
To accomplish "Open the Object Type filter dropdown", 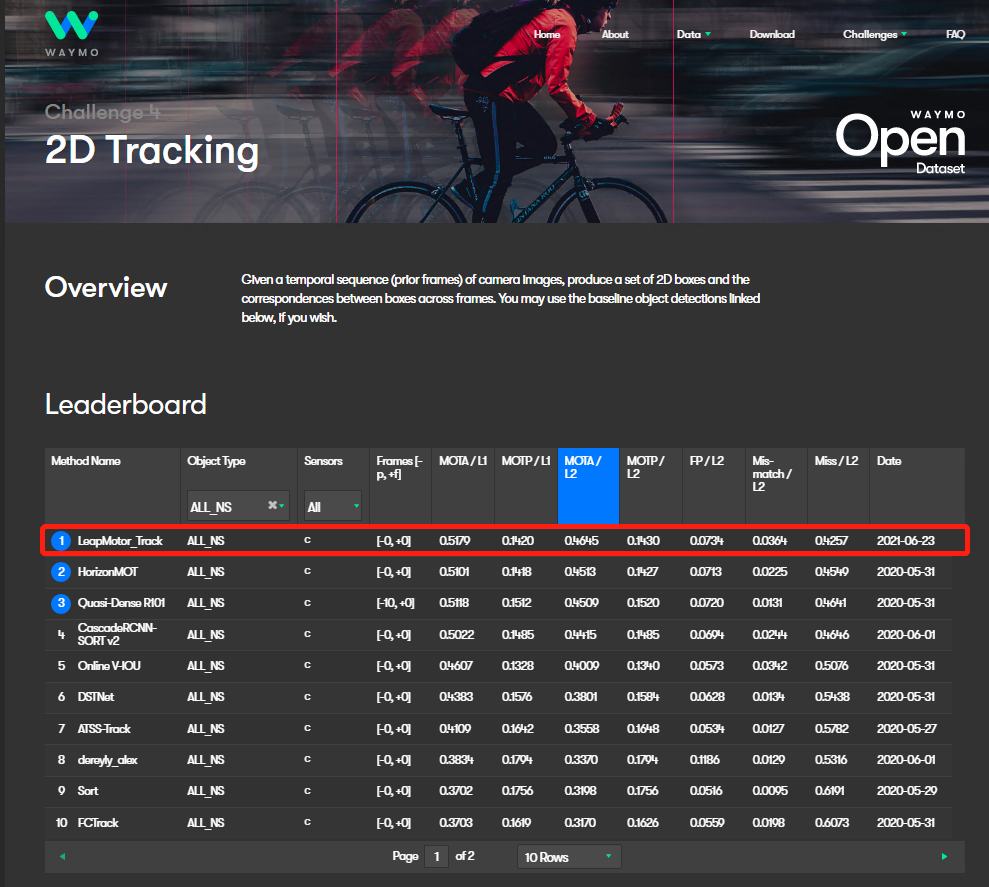I will pyautogui.click(x=238, y=506).
